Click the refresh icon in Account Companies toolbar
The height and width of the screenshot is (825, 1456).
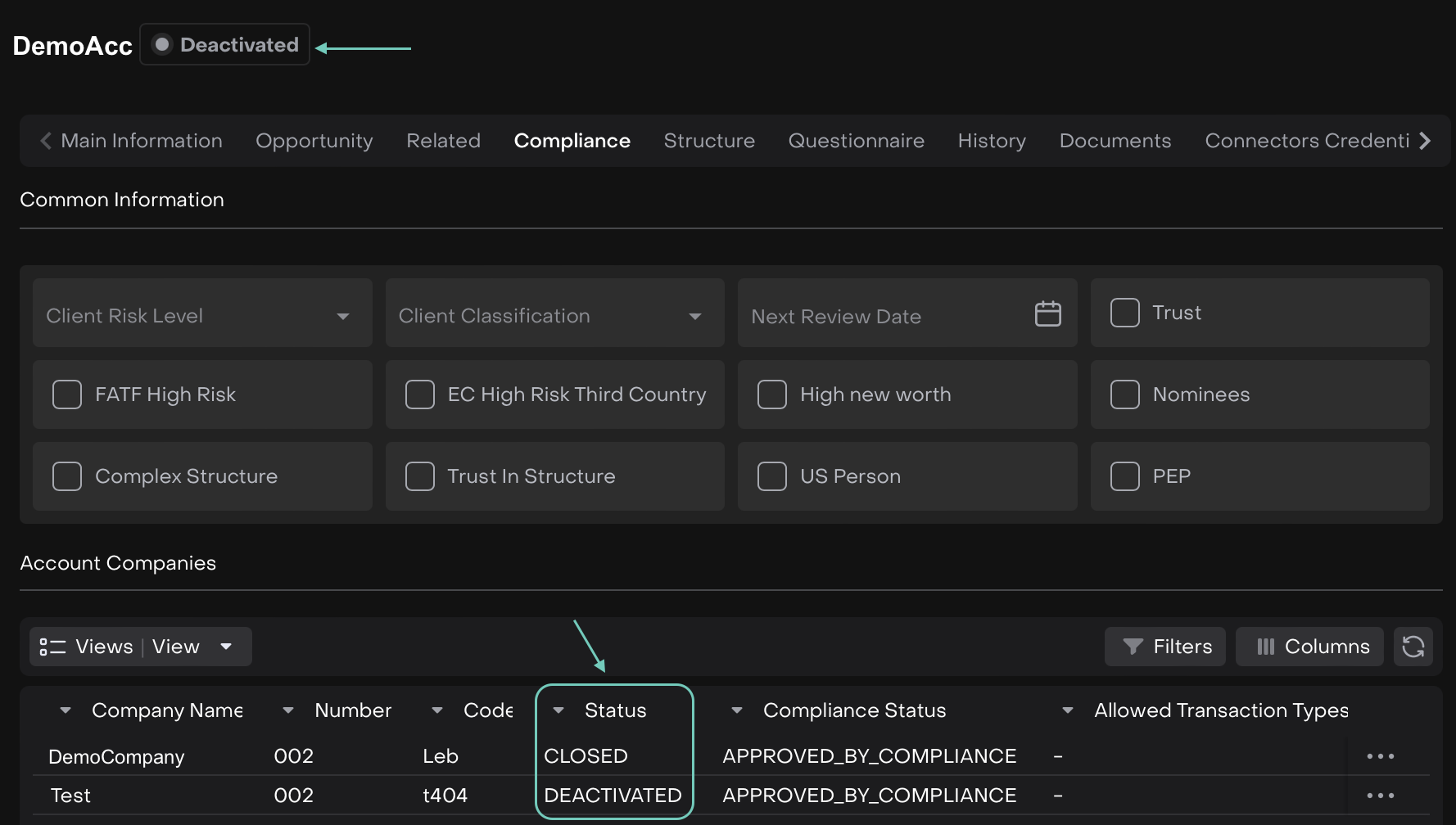[x=1413, y=647]
